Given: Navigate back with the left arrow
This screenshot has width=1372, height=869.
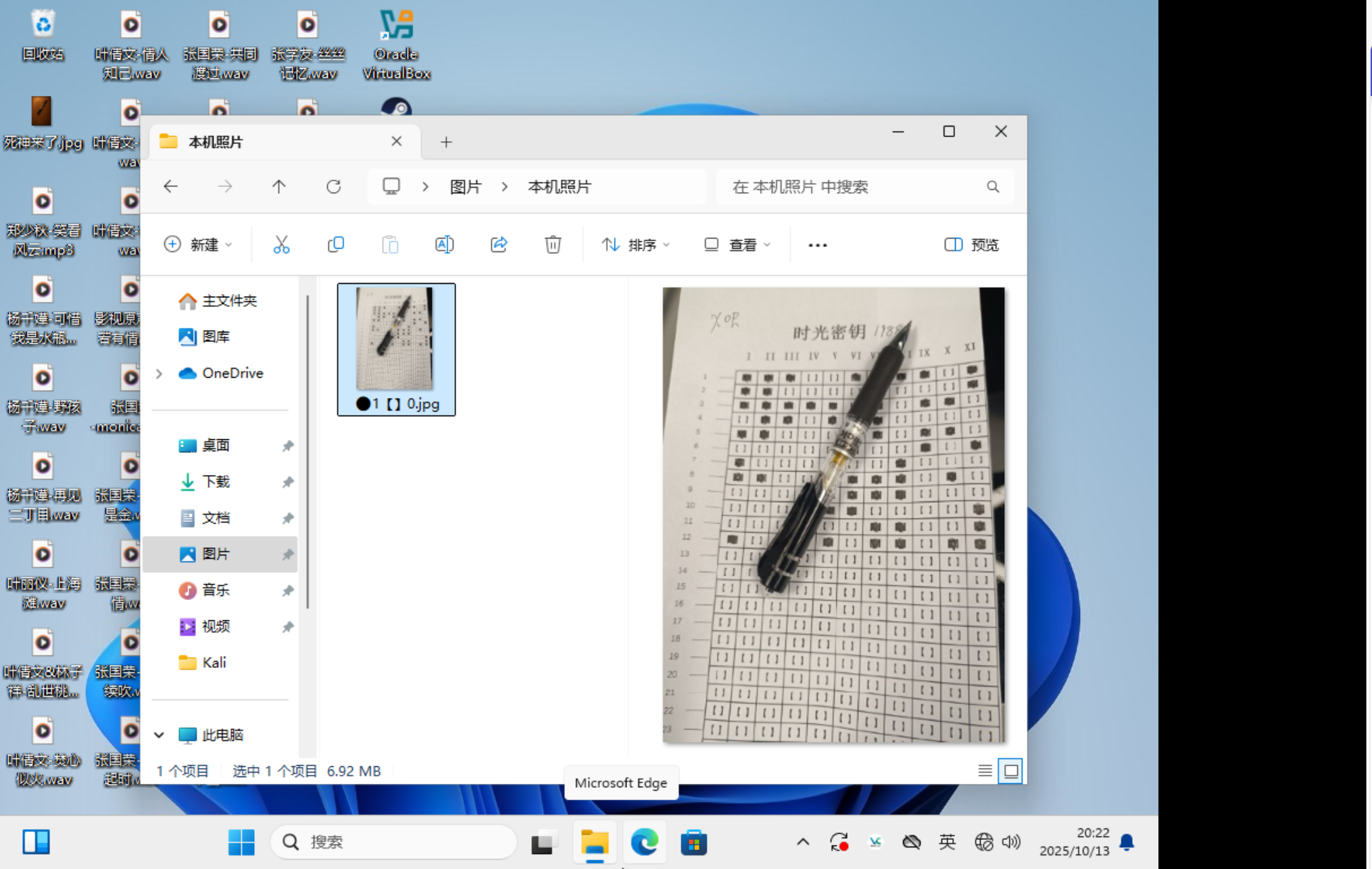Looking at the screenshot, I should [171, 187].
